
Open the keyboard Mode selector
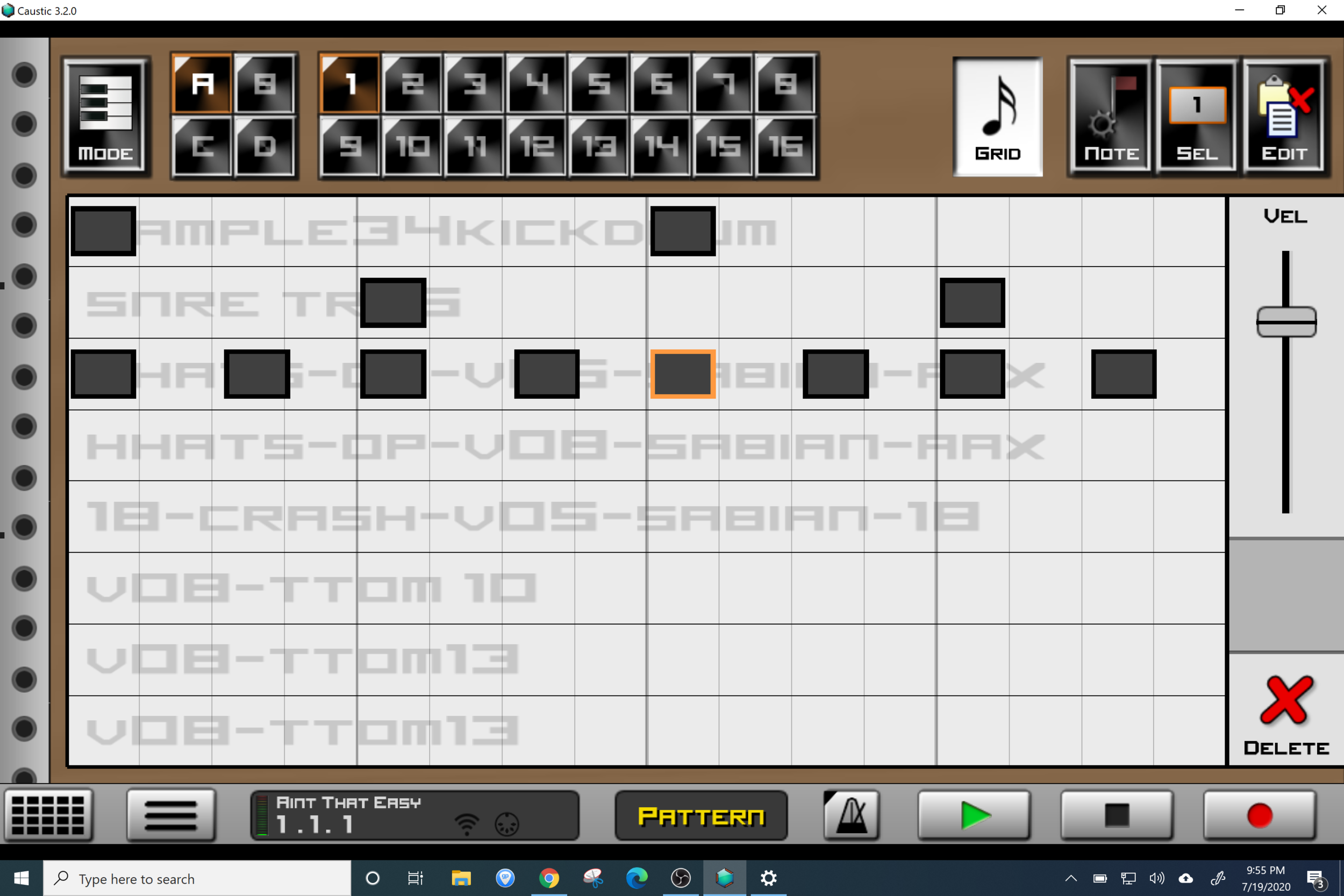click(106, 116)
